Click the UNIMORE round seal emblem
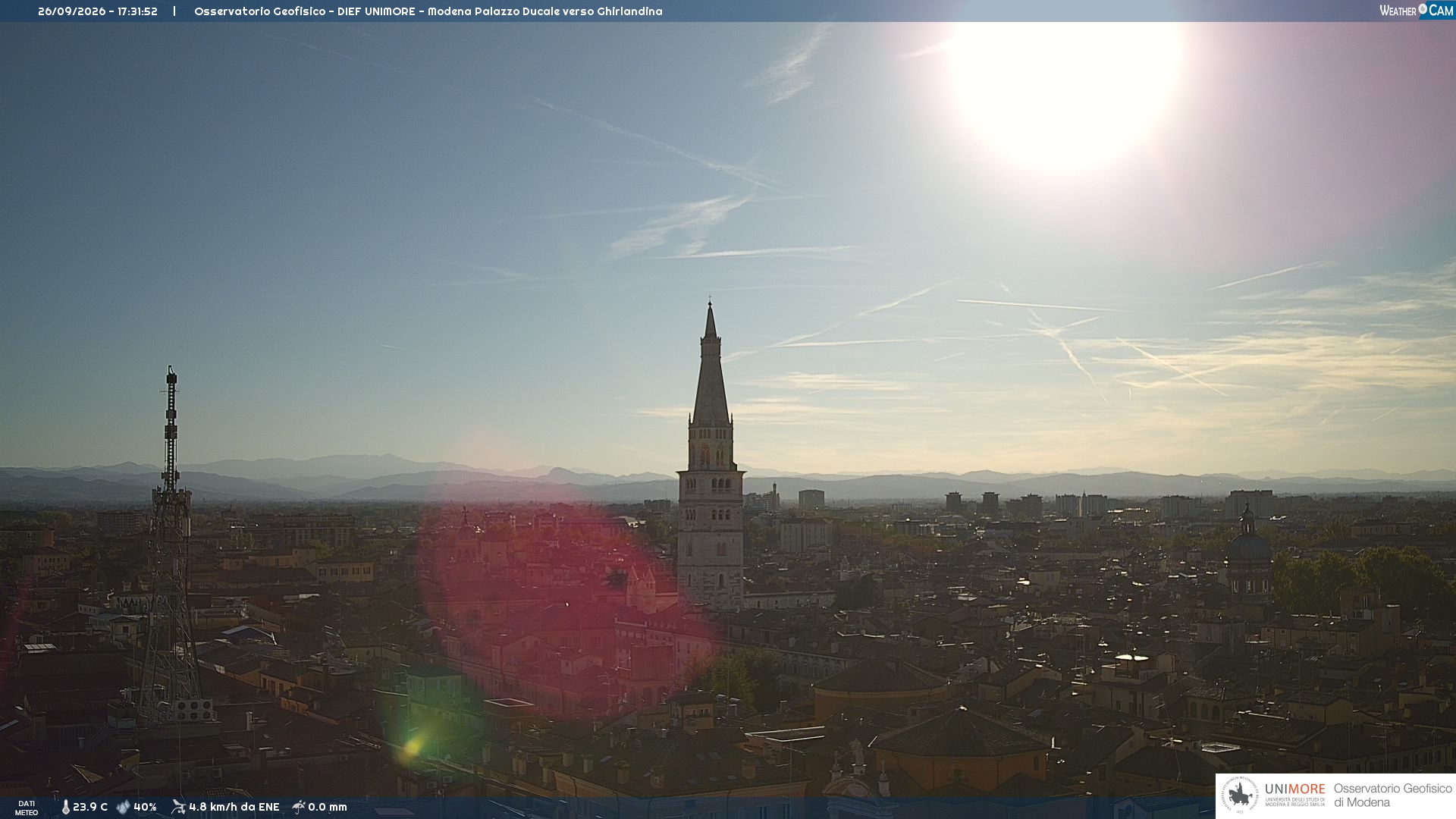This screenshot has height=819, width=1456. click(x=1240, y=795)
